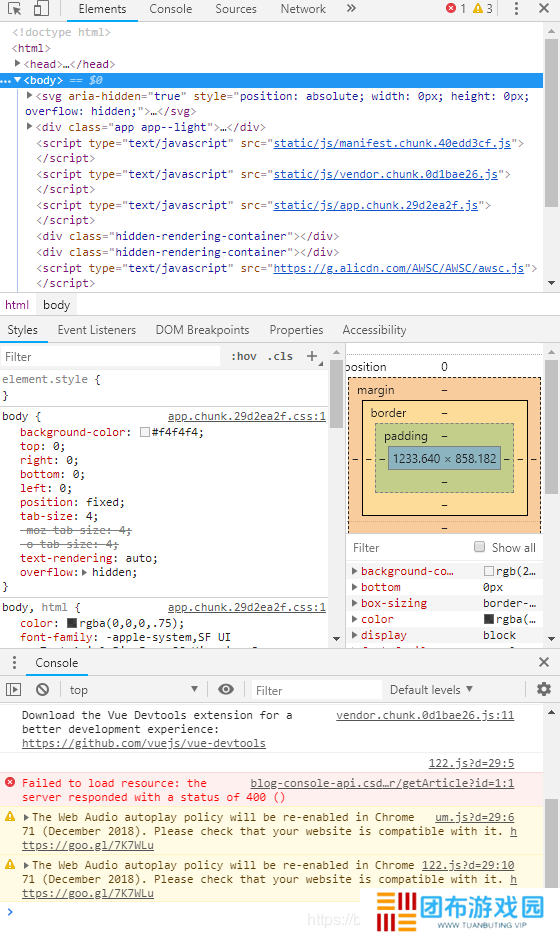Click the #f4f4f4 background color swatch

[144, 432]
